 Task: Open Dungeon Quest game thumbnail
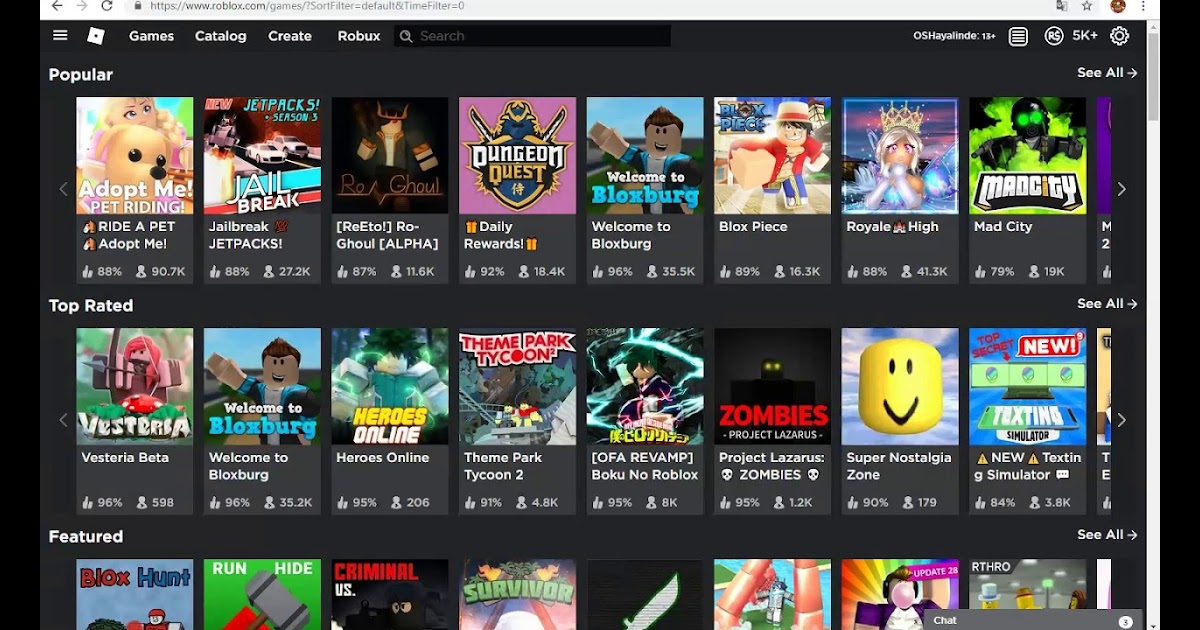517,155
